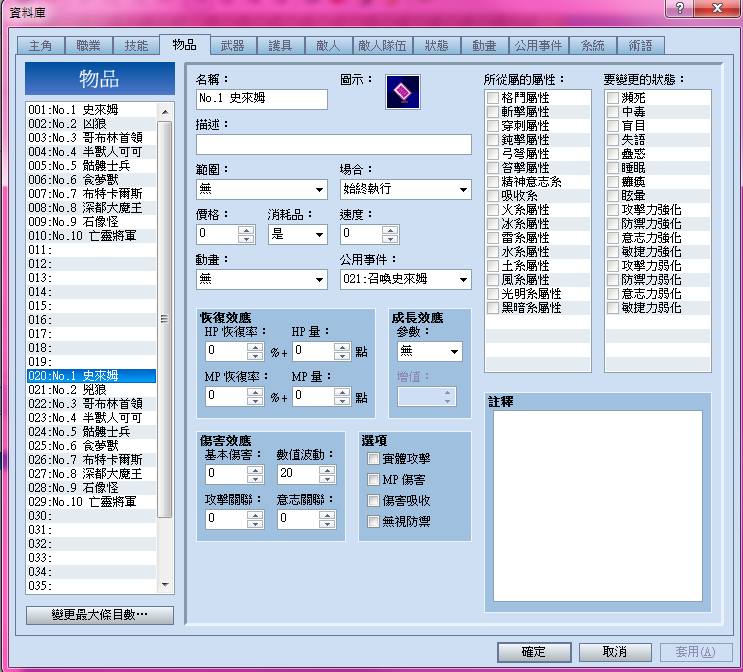Image resolution: width=743 pixels, height=672 pixels.
Task: Click the 變更最大條目數 button
Action: click(x=100, y=615)
